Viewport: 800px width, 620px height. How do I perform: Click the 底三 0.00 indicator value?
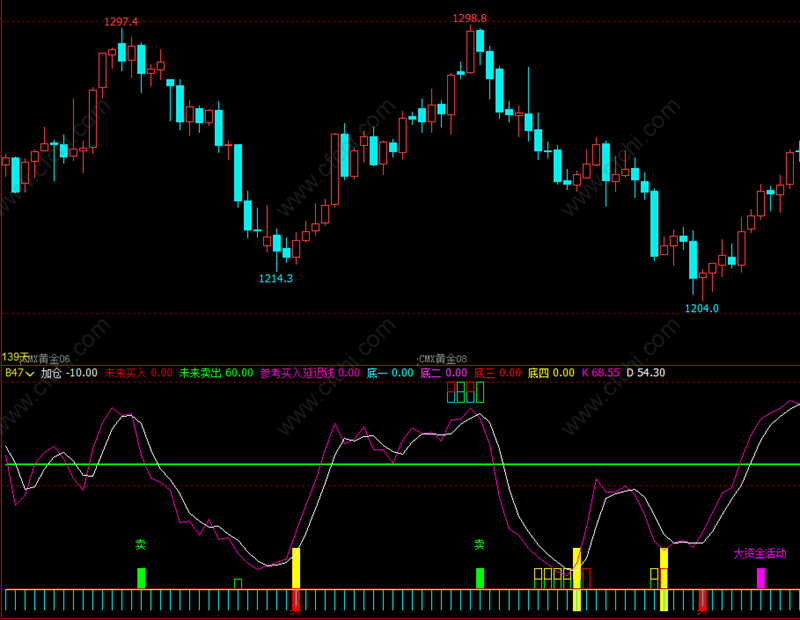pos(497,373)
